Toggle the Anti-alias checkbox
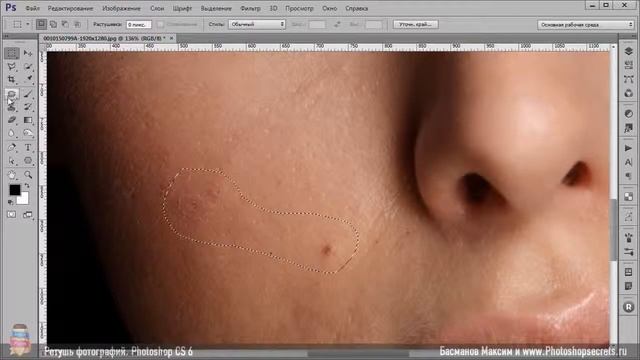This screenshot has height=360, width=640. pos(161,24)
